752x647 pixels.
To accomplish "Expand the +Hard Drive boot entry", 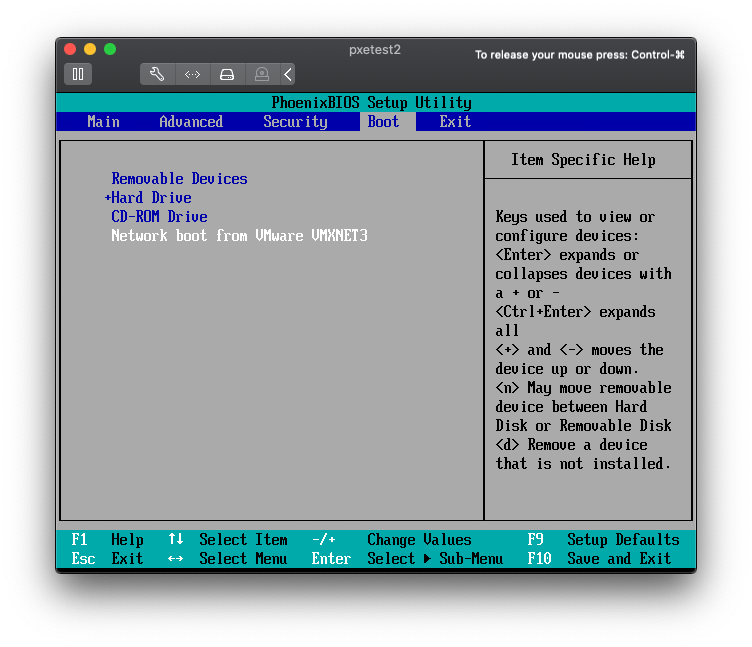I will [148, 198].
